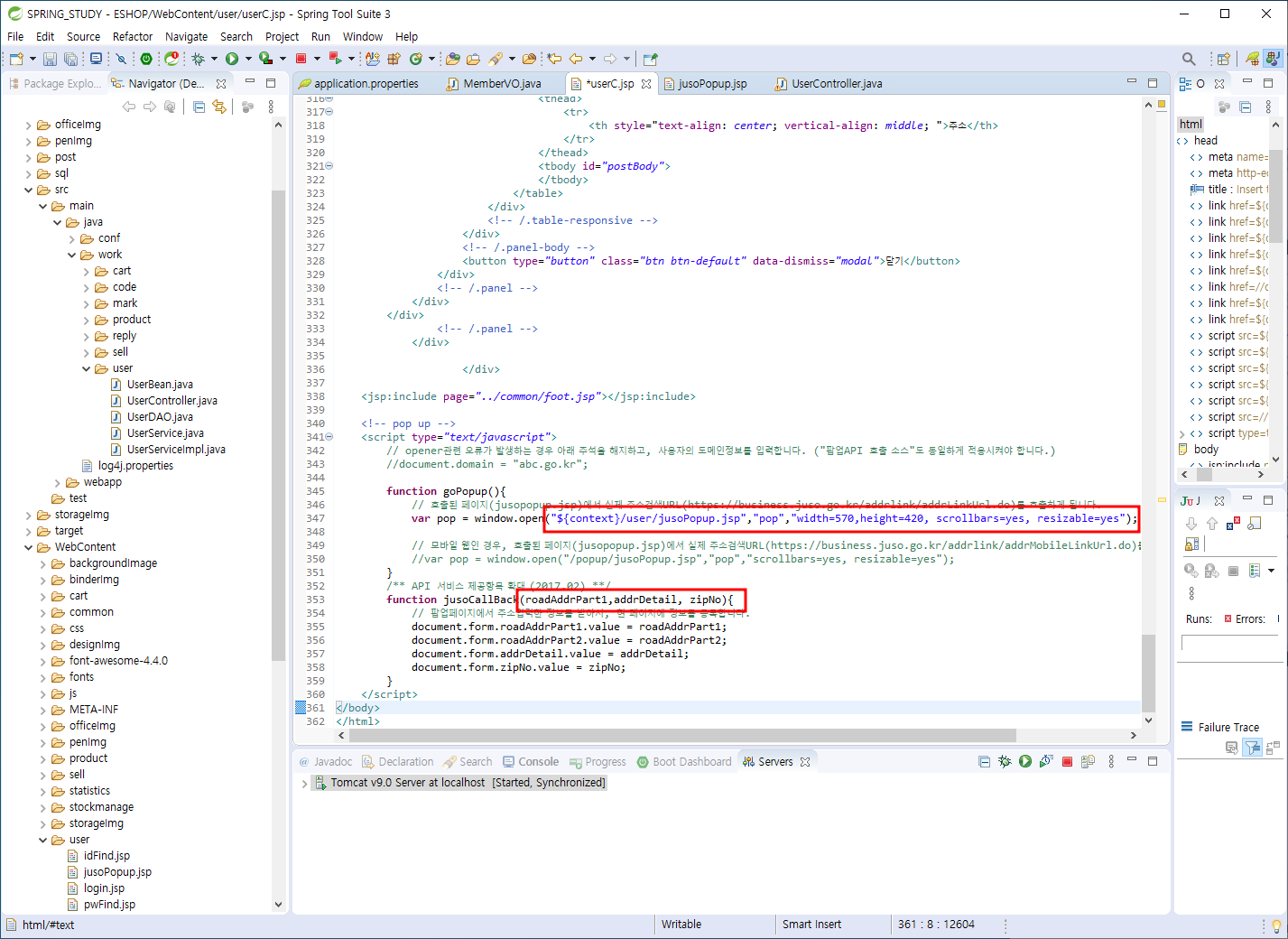Viewport: 1288px width, 939px height.
Task: Click the Back navigation arrow in main toolbar
Action: coord(575,59)
